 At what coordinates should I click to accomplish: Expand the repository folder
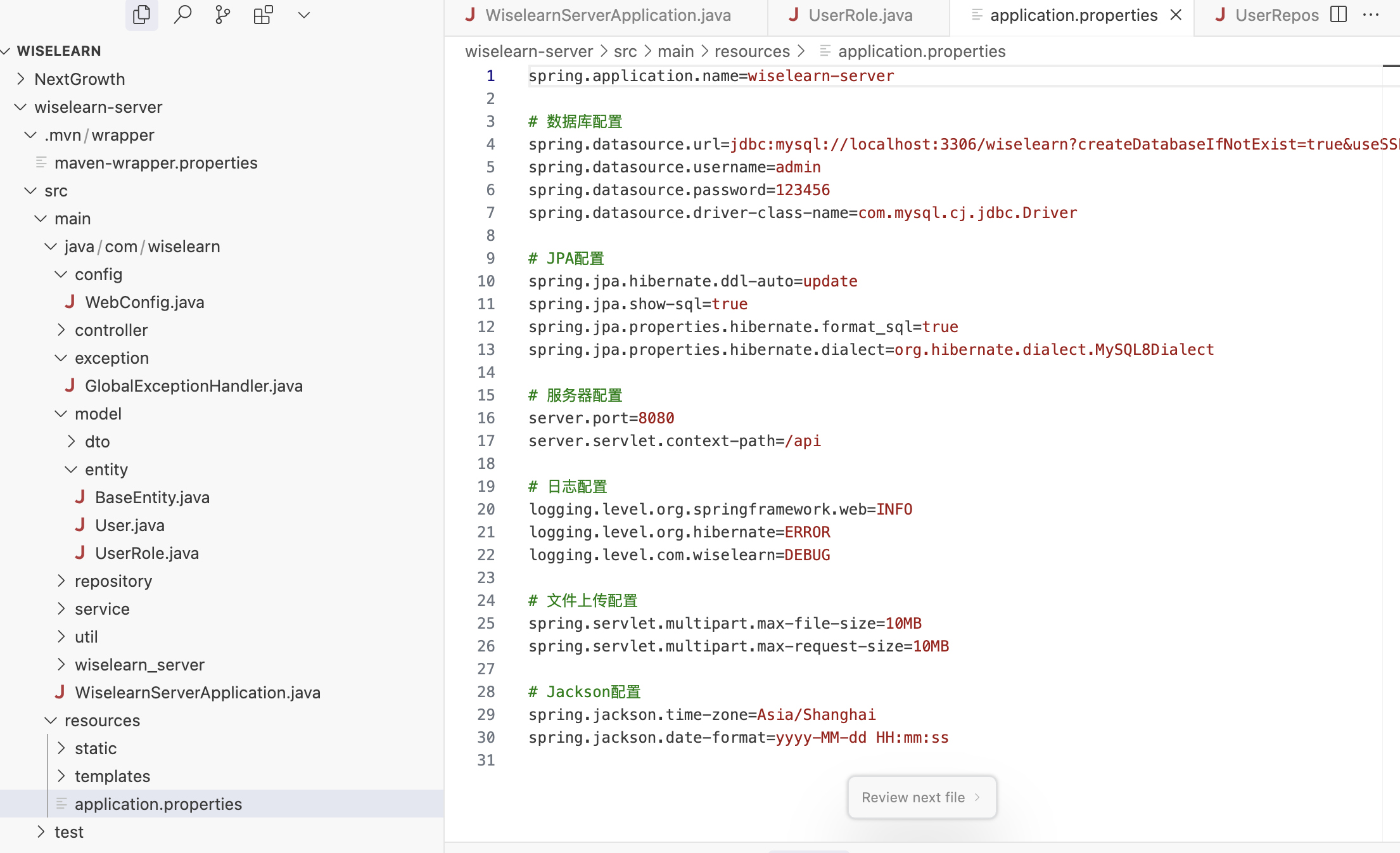tap(222, 581)
